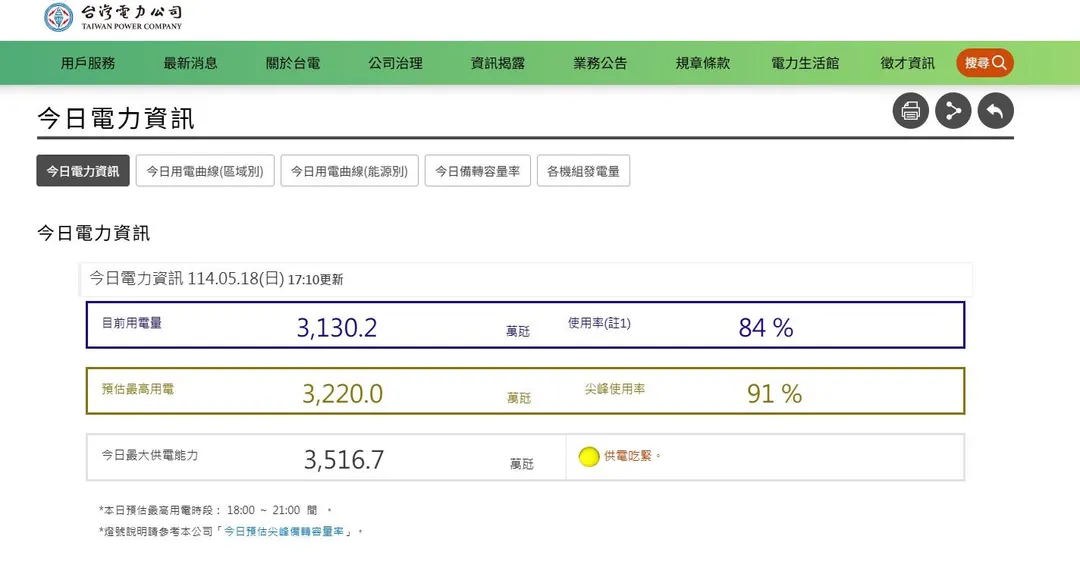Click the 預估最高用電 label

click(x=138, y=389)
